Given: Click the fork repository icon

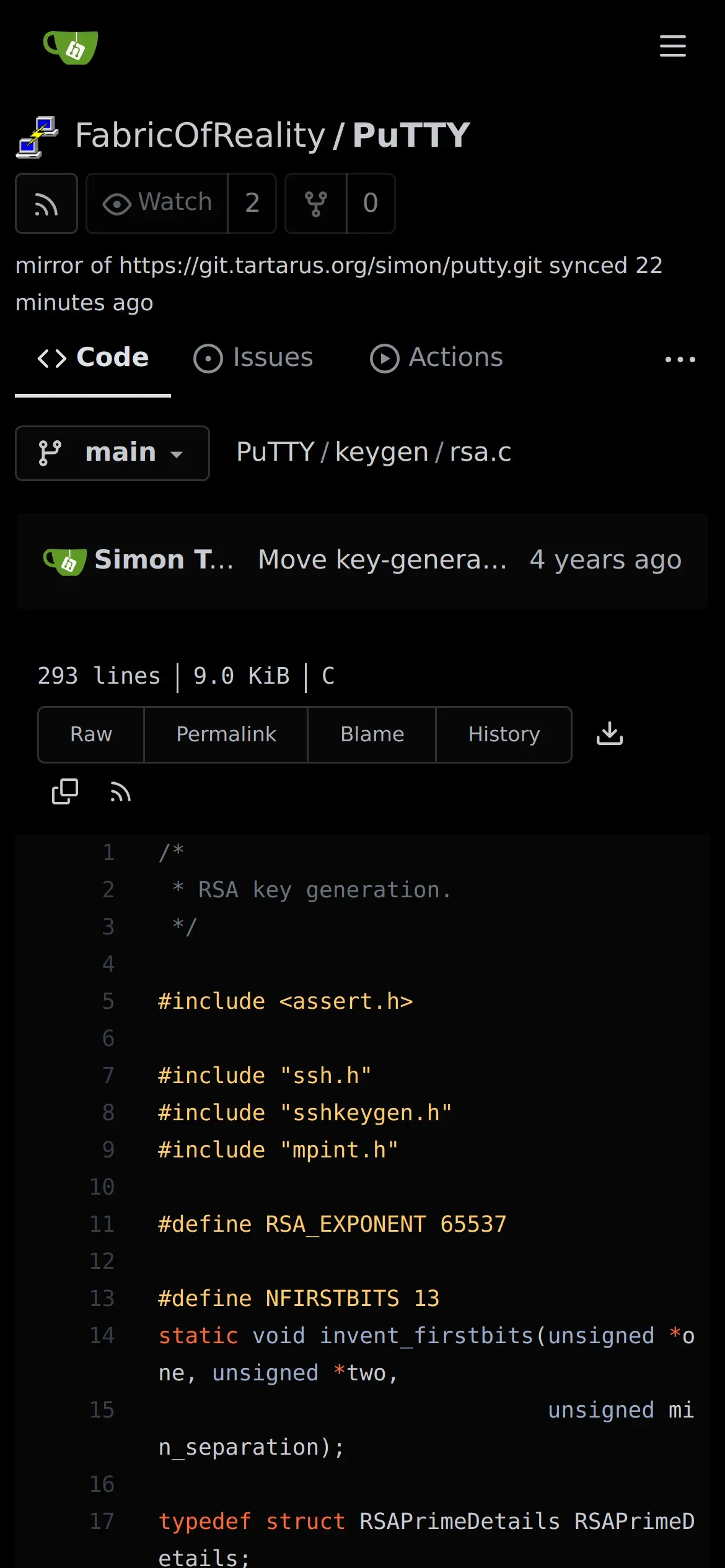Looking at the screenshot, I should [315, 204].
